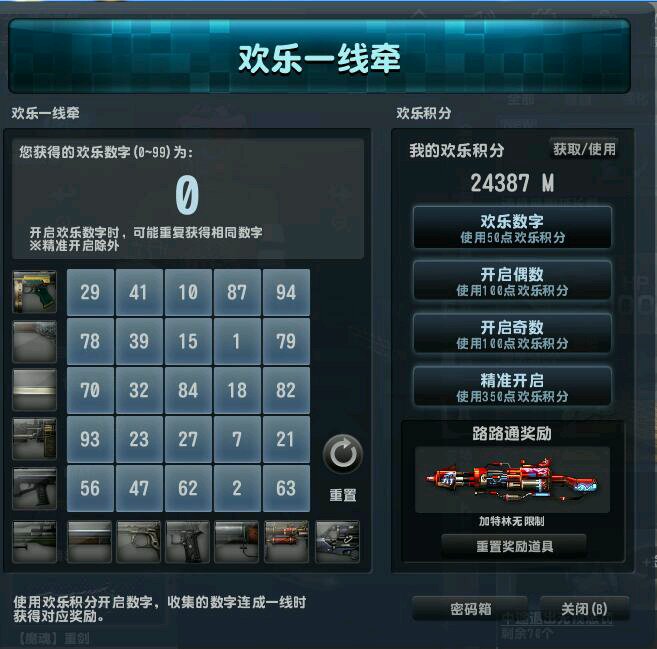Image resolution: width=657 pixels, height=649 pixels.
Task: Click 开启奇数 odd number button
Action: click(x=512, y=334)
